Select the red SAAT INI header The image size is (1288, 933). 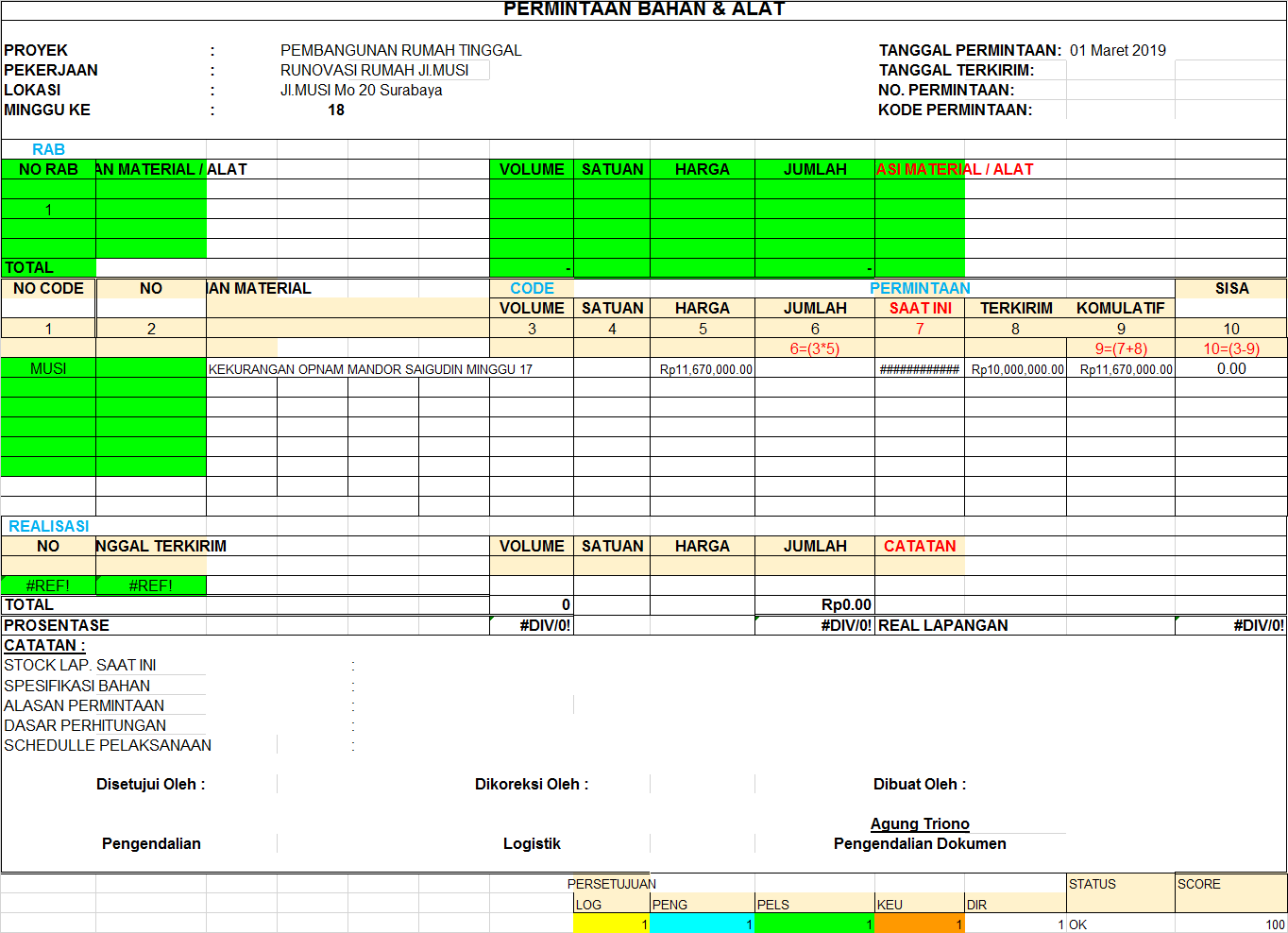tap(920, 308)
